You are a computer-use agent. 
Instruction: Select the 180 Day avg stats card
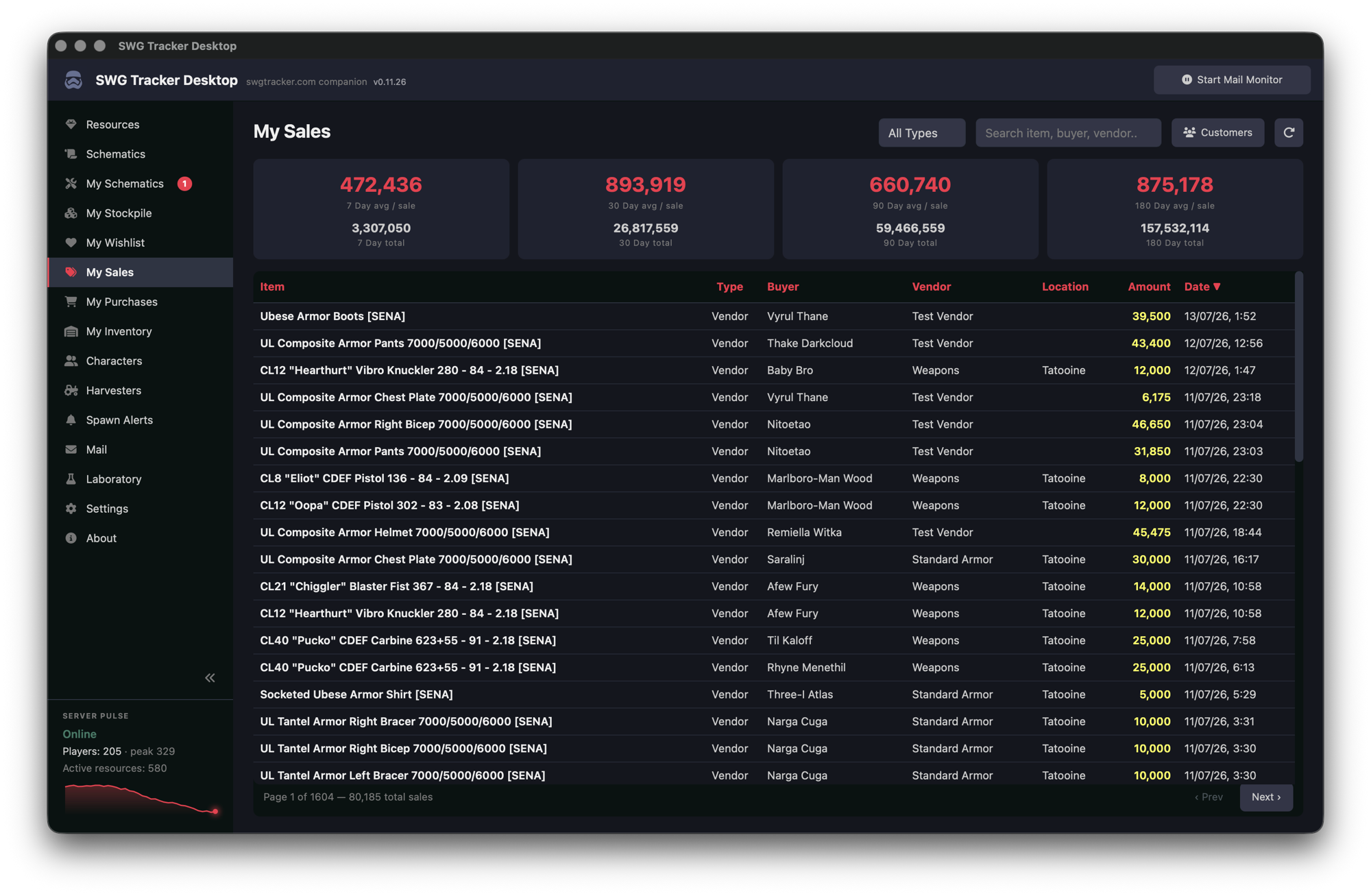(1175, 209)
